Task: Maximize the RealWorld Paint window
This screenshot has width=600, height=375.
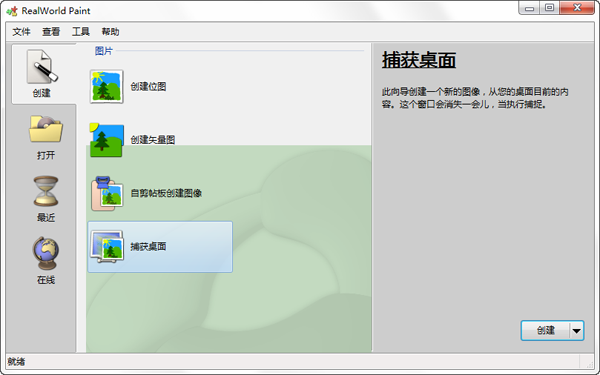Action: pyautogui.click(x=549, y=8)
